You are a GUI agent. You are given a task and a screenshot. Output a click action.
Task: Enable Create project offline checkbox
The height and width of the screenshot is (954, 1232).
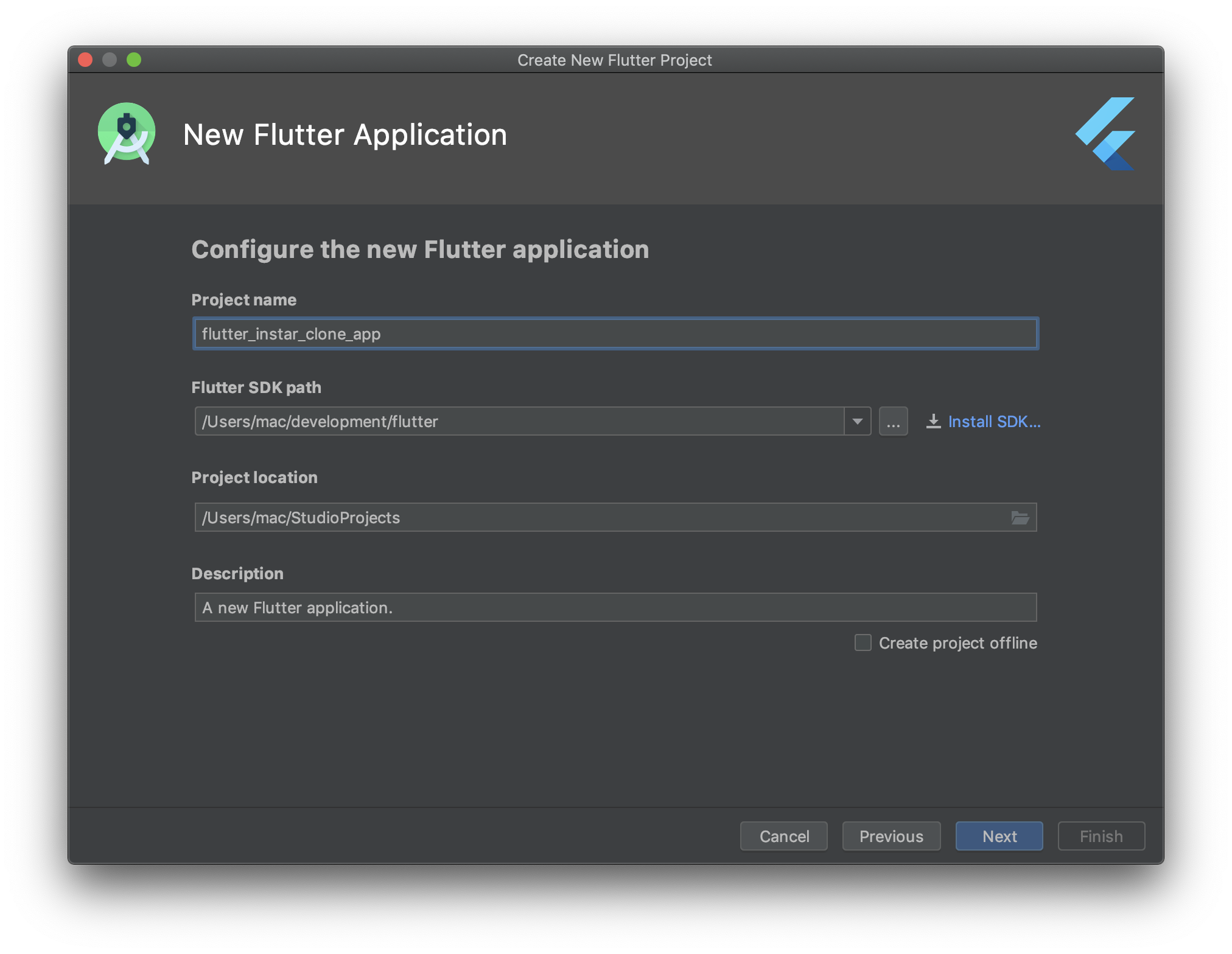863,642
